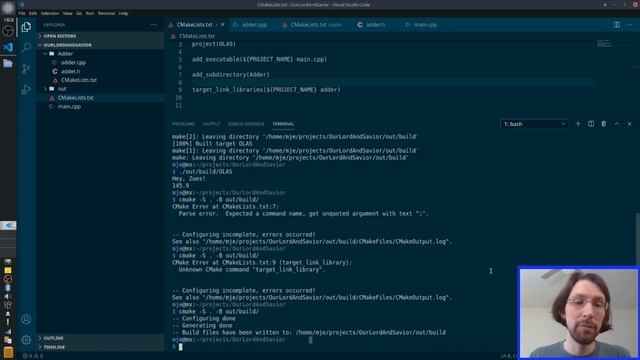This screenshot has height=360, width=640.
Task: Open editor more actions ellipsis
Action: click(x=630, y=25)
